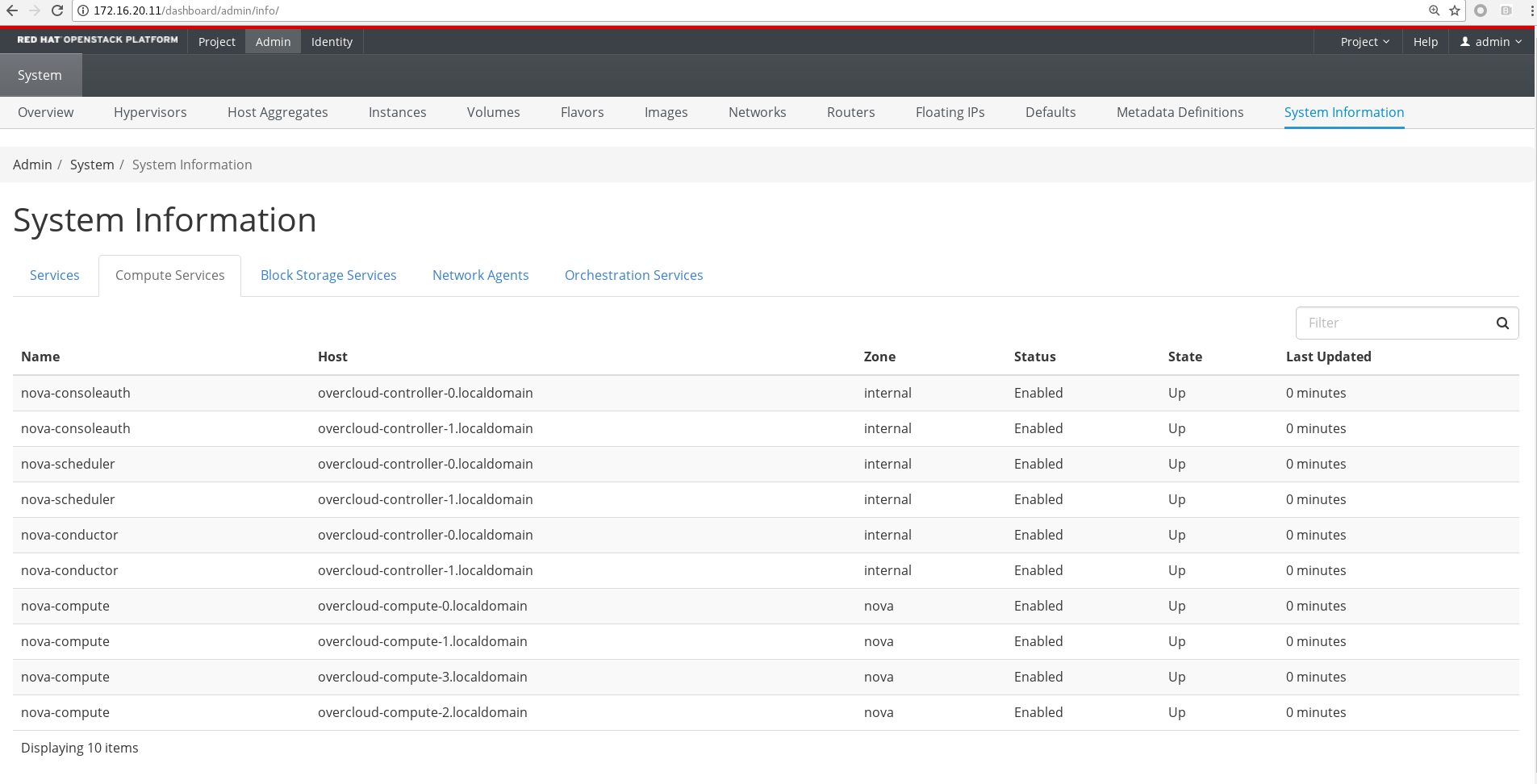Click overcloud-compute-2.localdomain host cell

pos(423,712)
